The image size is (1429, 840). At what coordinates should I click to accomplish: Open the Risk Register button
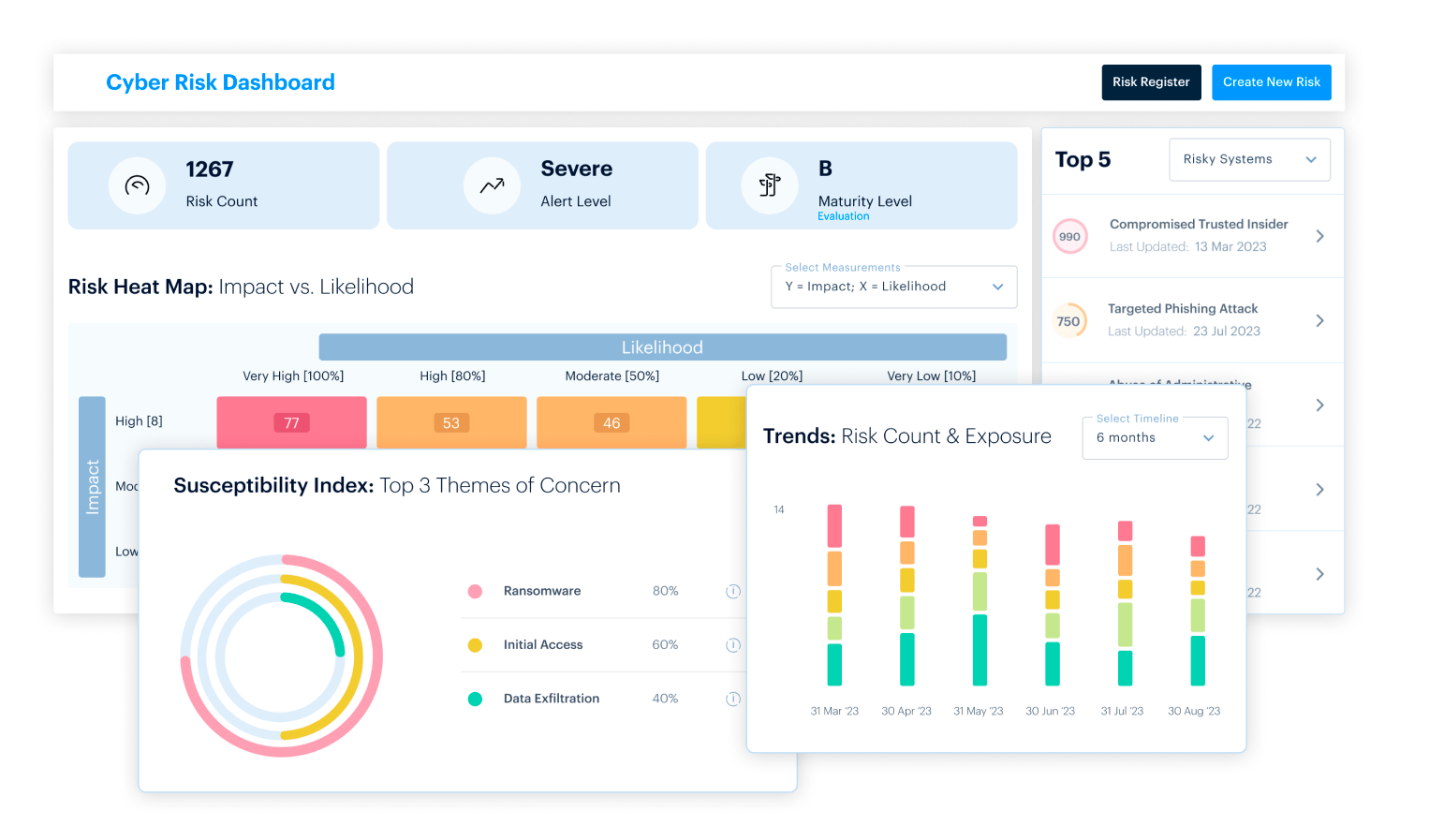tap(1151, 82)
